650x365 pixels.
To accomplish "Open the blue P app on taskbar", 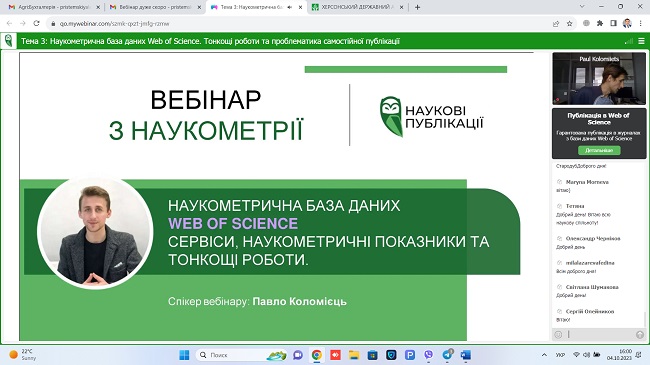I will coord(410,355).
